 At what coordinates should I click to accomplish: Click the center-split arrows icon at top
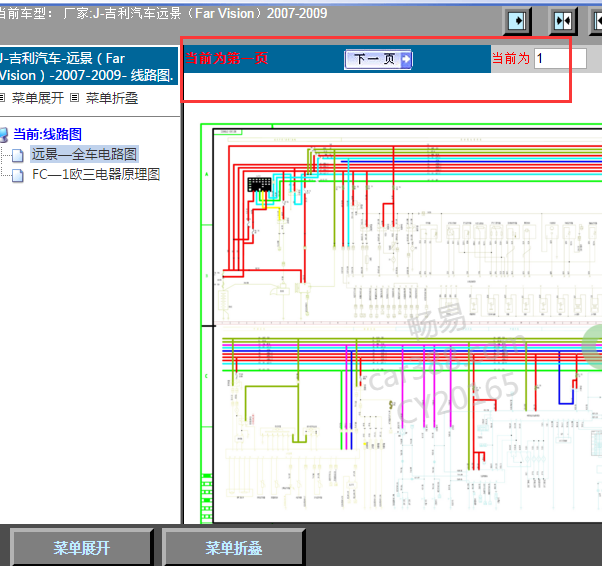tap(563, 21)
